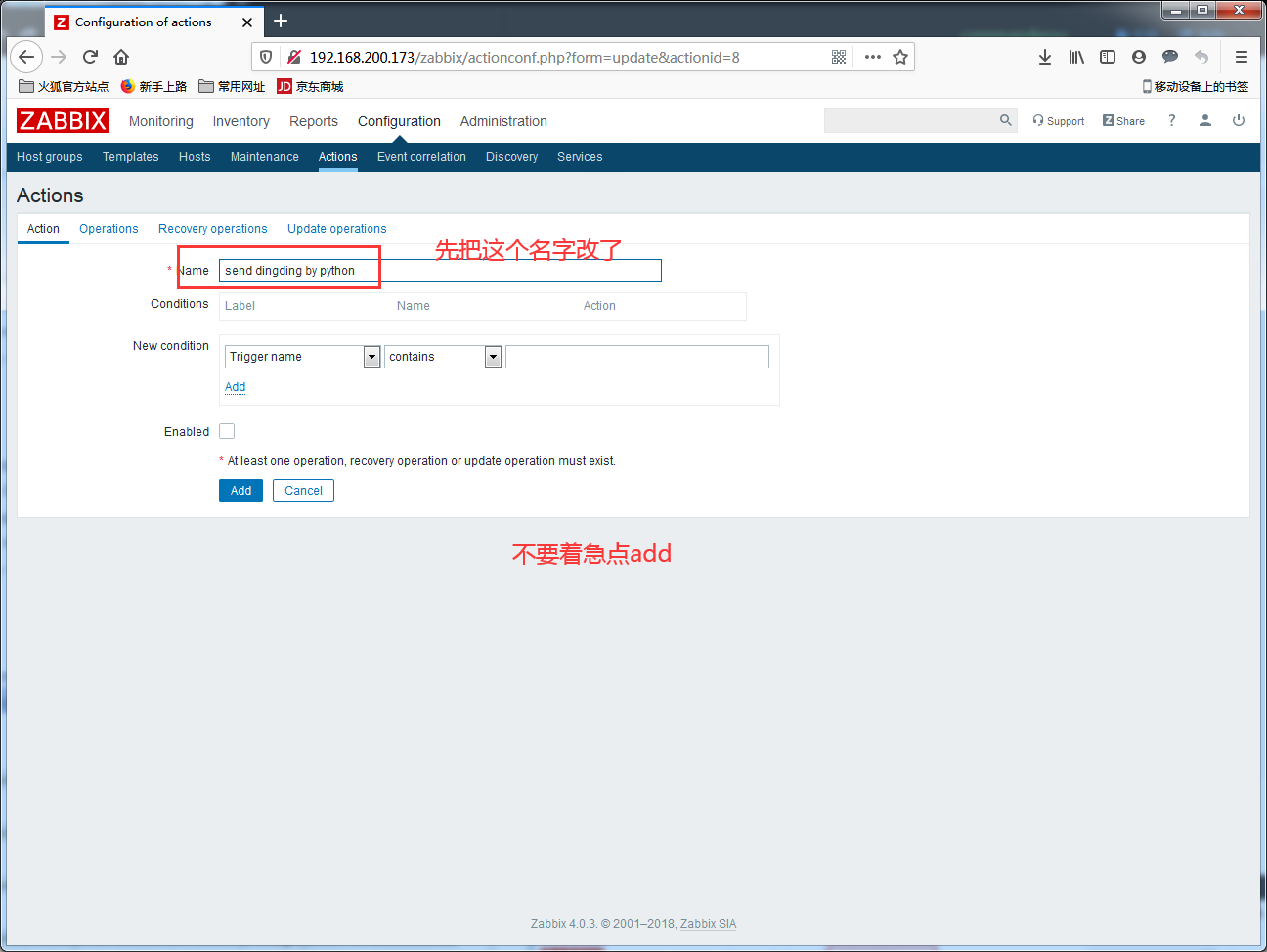Image resolution: width=1267 pixels, height=952 pixels.
Task: Switch to the Recovery operations tab
Action: pos(213,229)
